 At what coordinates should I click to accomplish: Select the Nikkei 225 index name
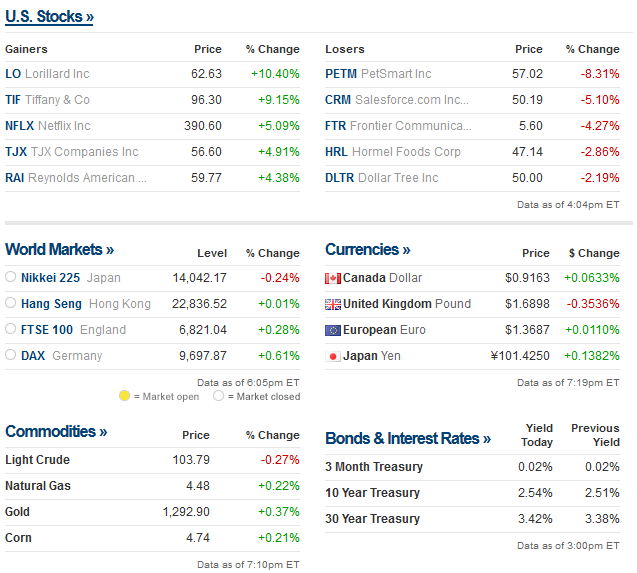[x=50, y=278]
